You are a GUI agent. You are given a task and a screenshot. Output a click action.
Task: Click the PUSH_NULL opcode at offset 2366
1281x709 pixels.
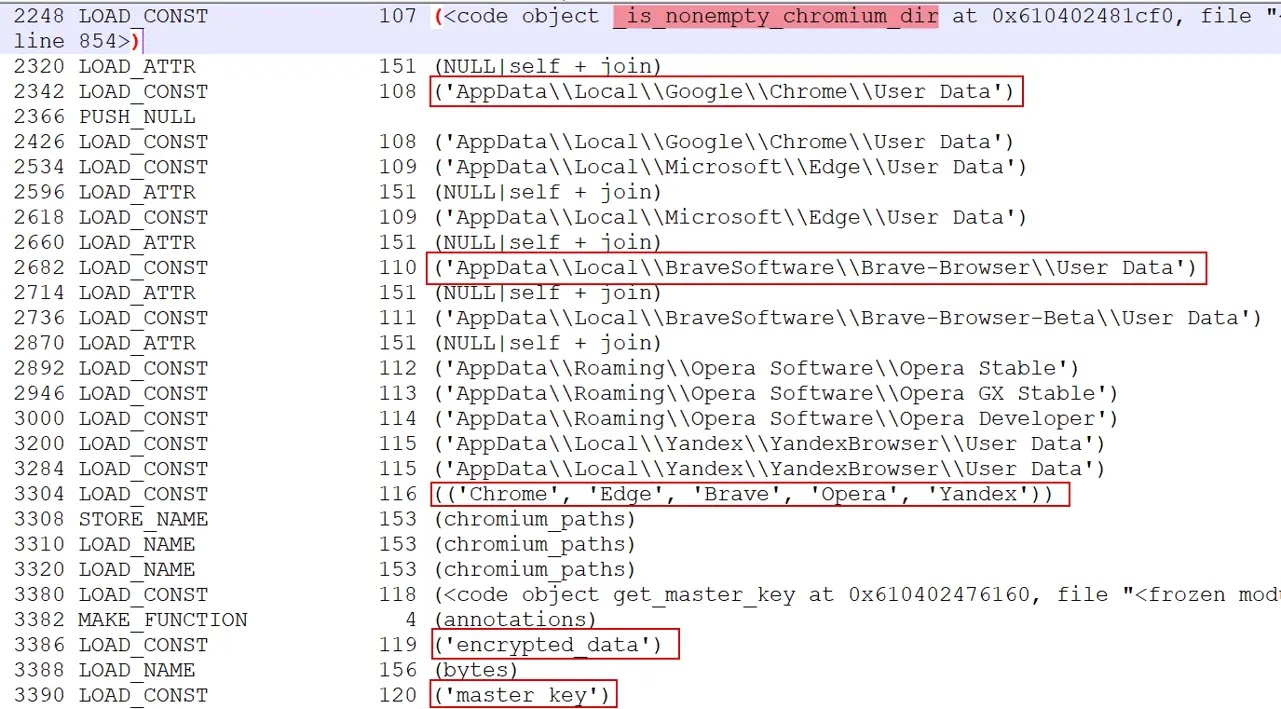pos(137,116)
